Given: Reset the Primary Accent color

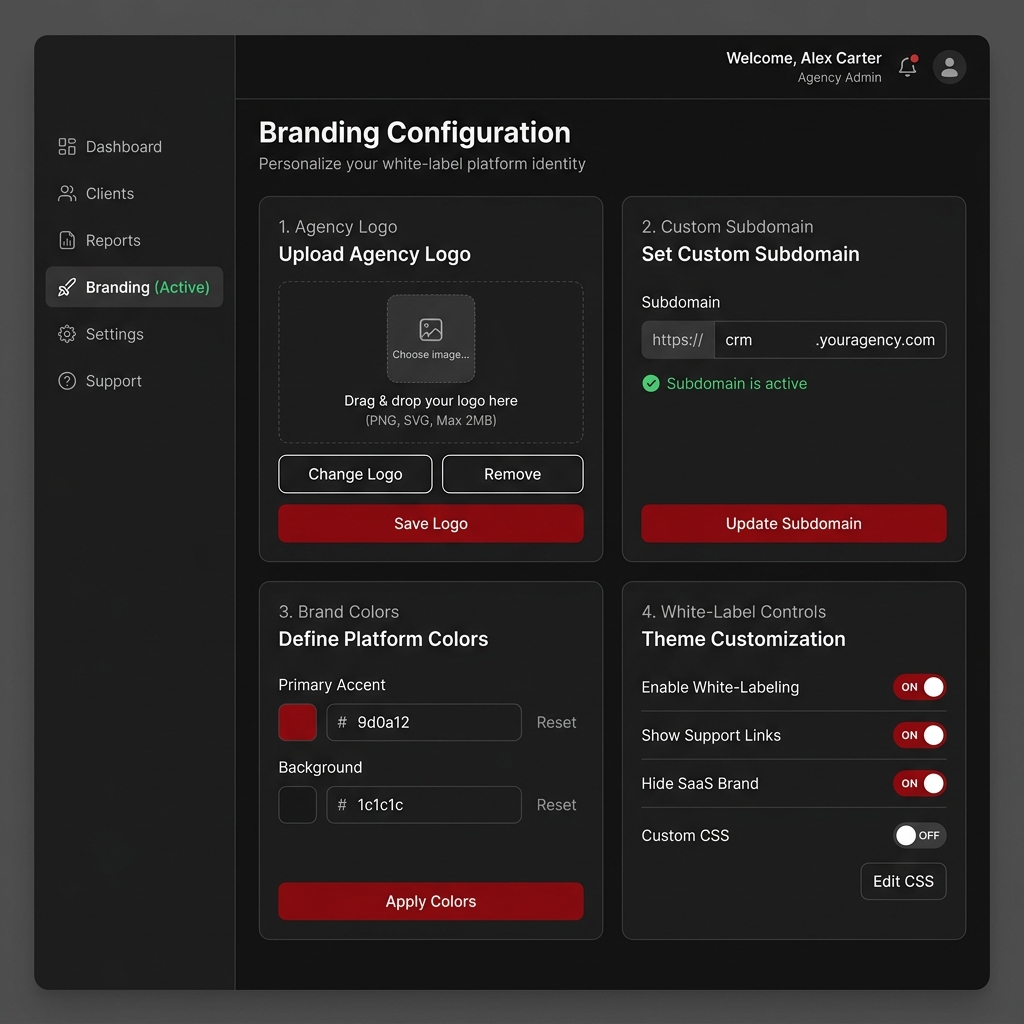Looking at the screenshot, I should click(556, 722).
